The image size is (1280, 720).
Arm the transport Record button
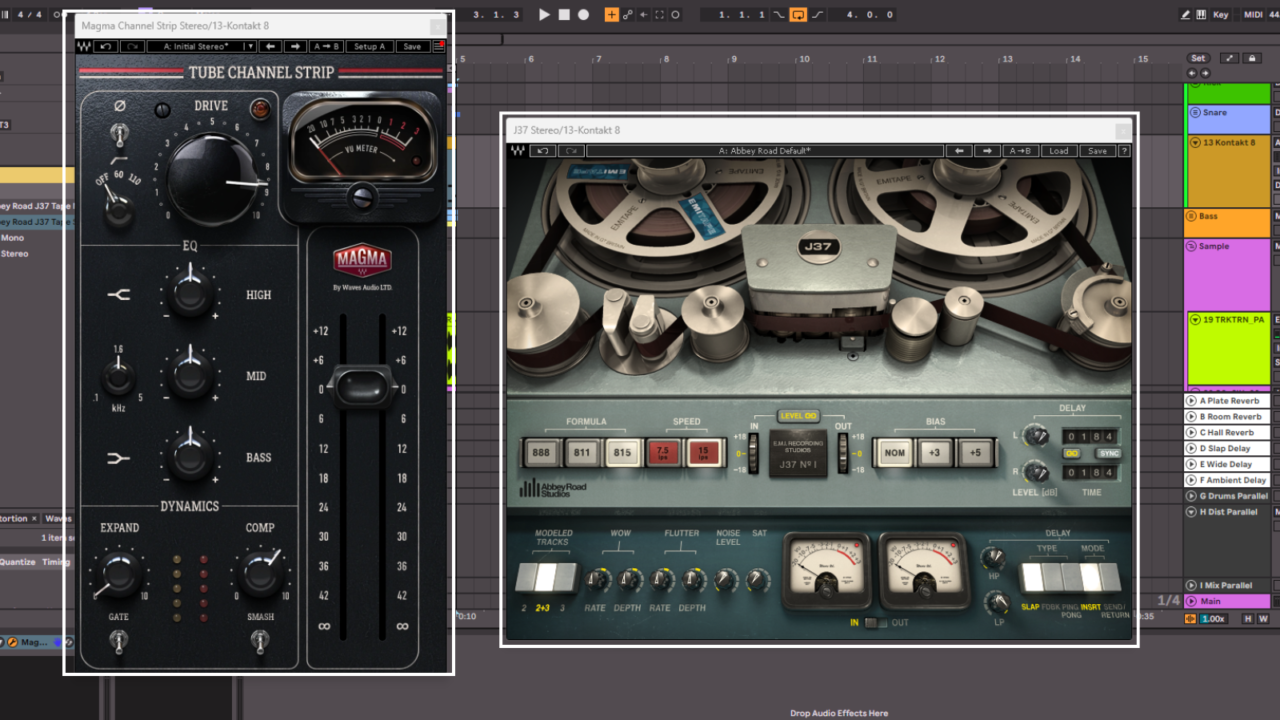(583, 15)
